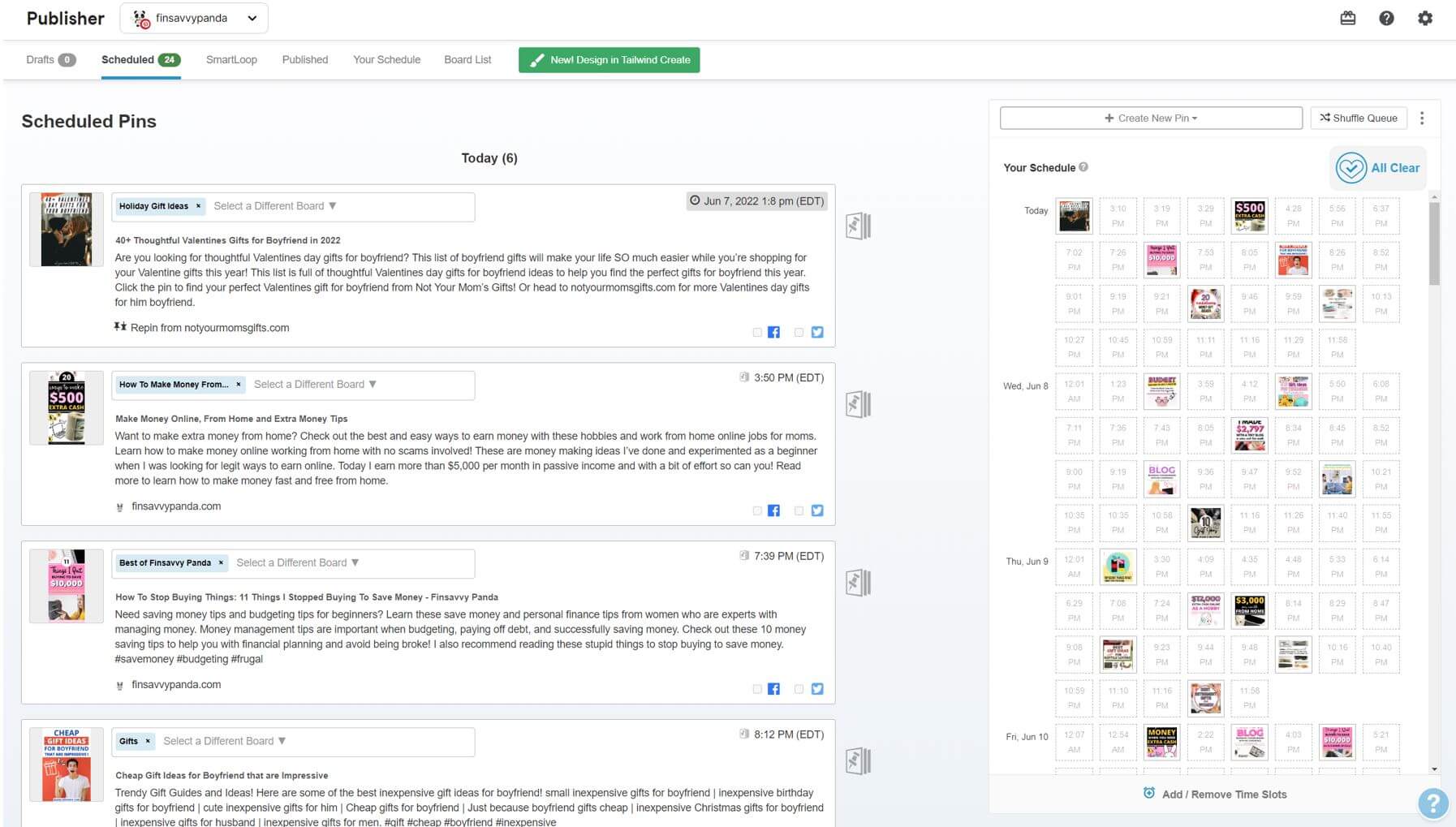Open the settings gear icon

1425,18
